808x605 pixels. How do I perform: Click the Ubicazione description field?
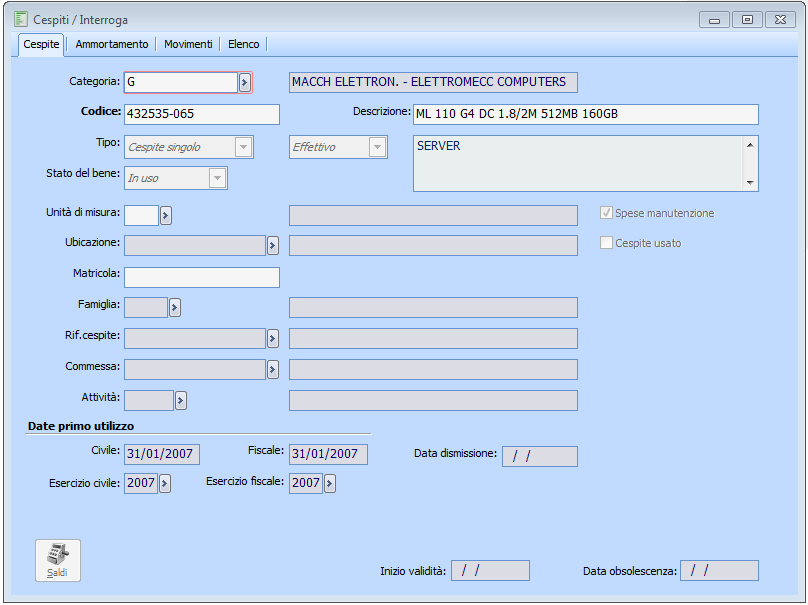pos(433,246)
